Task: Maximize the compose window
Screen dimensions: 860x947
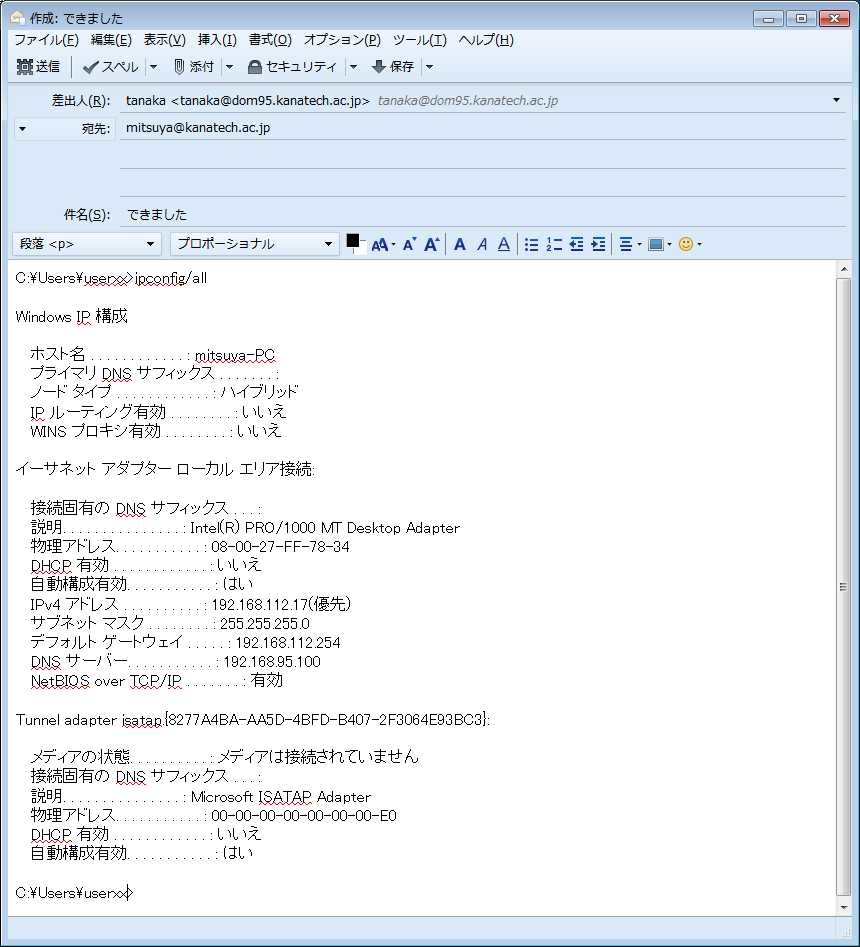Action: 801,19
